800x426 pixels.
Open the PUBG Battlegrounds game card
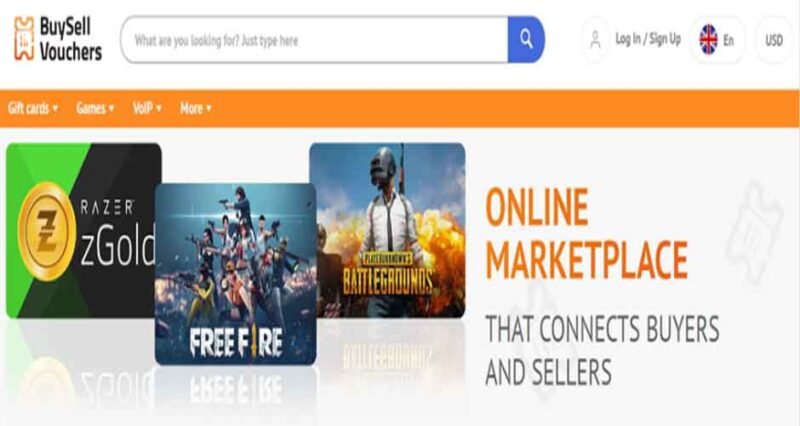tap(387, 230)
